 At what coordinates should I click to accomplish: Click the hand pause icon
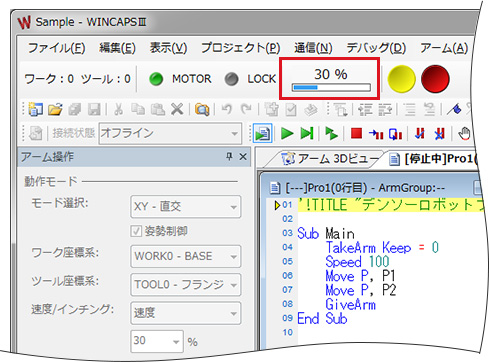click(x=464, y=134)
